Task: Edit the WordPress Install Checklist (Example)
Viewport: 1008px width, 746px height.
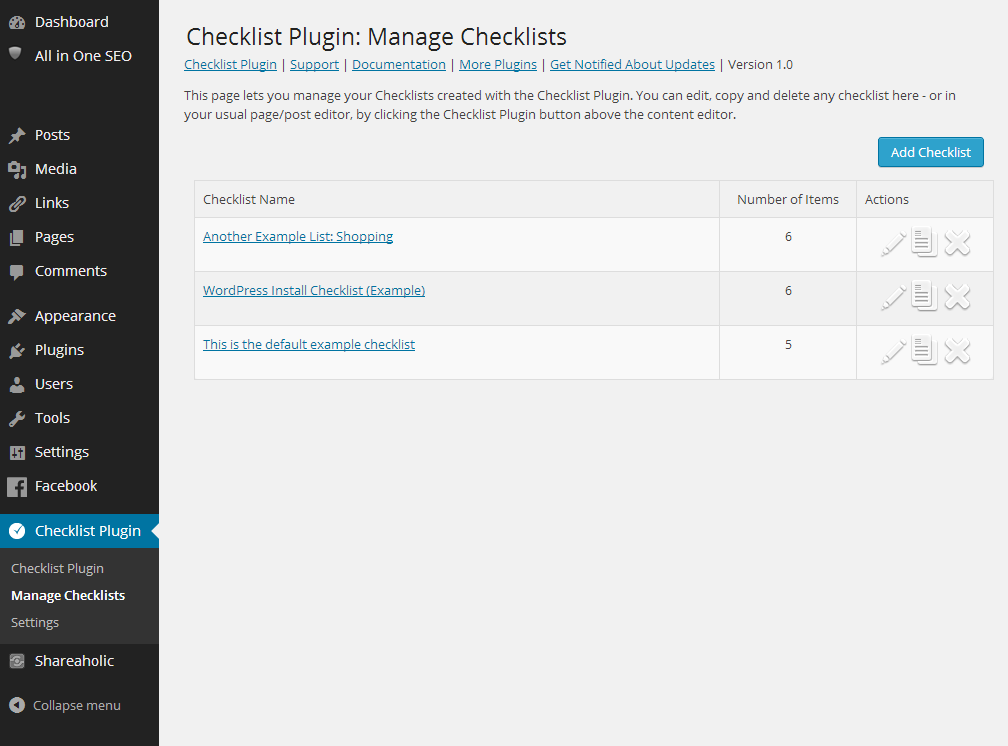Action: 894,297
